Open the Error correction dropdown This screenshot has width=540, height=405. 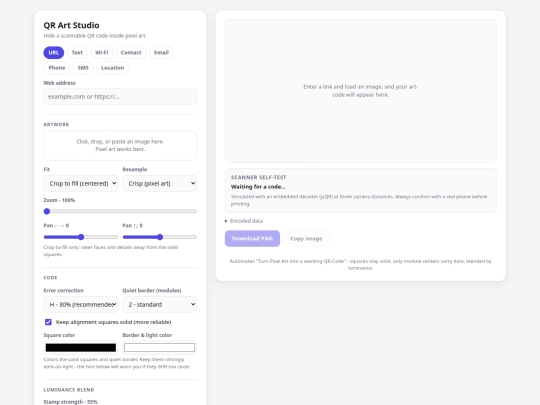click(81, 304)
